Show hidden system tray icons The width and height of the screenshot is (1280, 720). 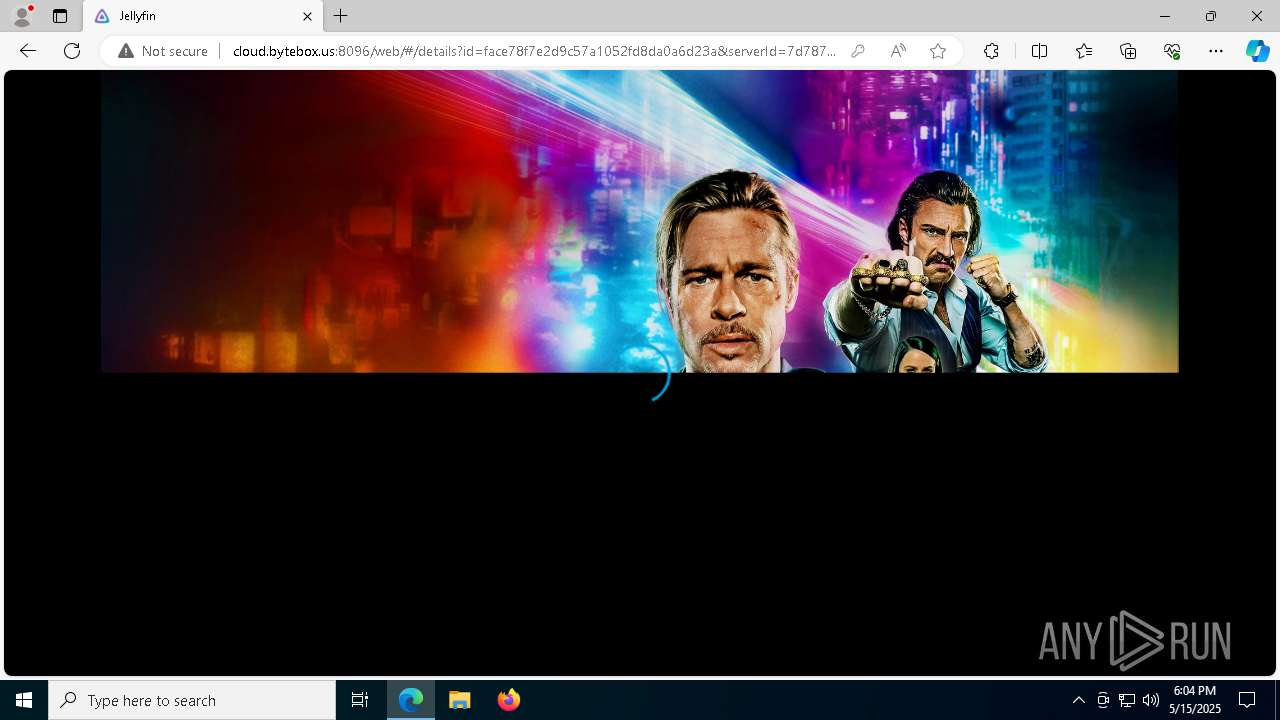pyautogui.click(x=1079, y=700)
